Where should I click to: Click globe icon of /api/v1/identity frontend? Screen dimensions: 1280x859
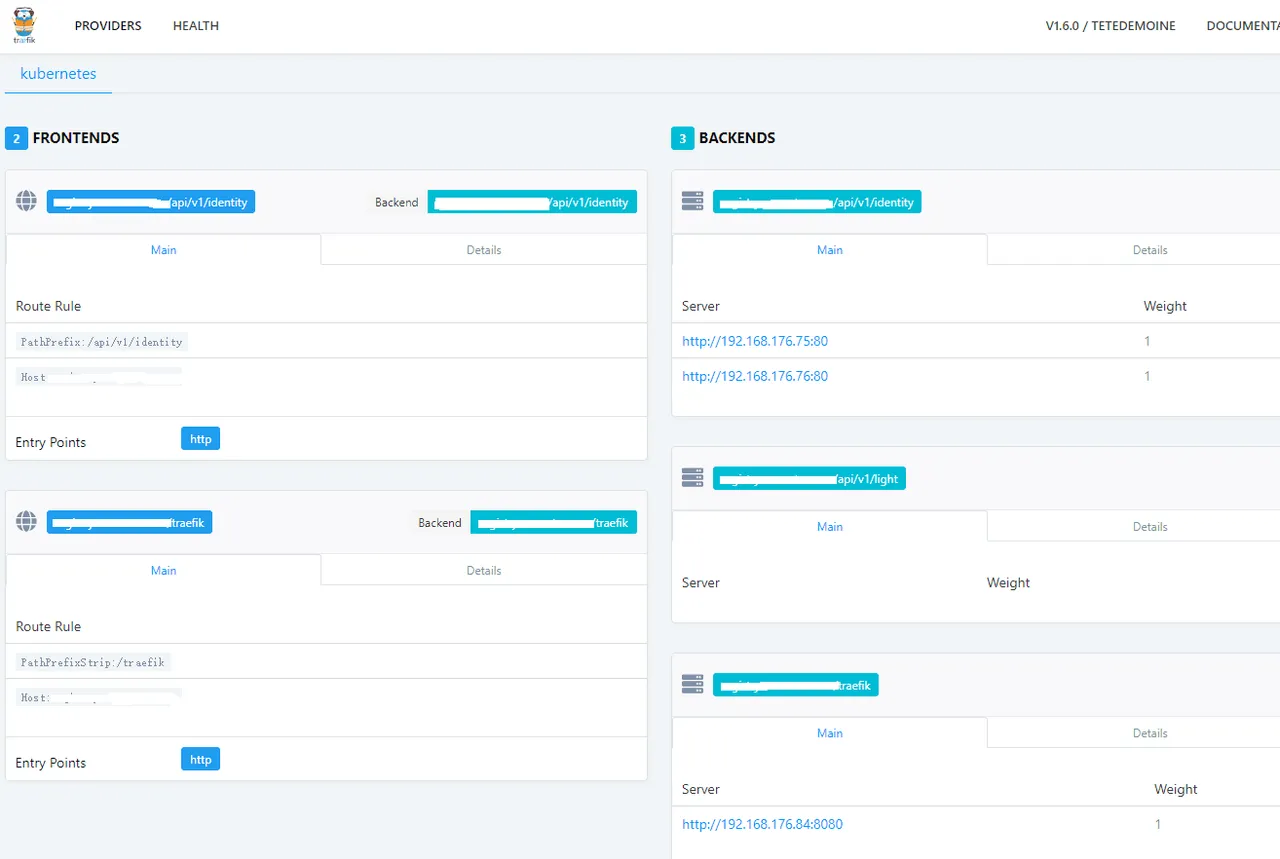[x=27, y=202]
